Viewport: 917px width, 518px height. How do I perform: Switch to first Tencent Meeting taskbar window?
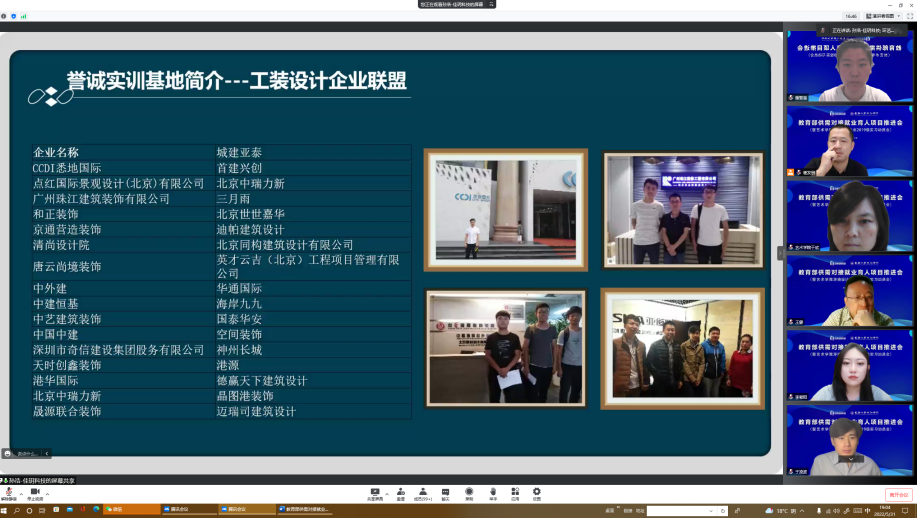(x=189, y=510)
